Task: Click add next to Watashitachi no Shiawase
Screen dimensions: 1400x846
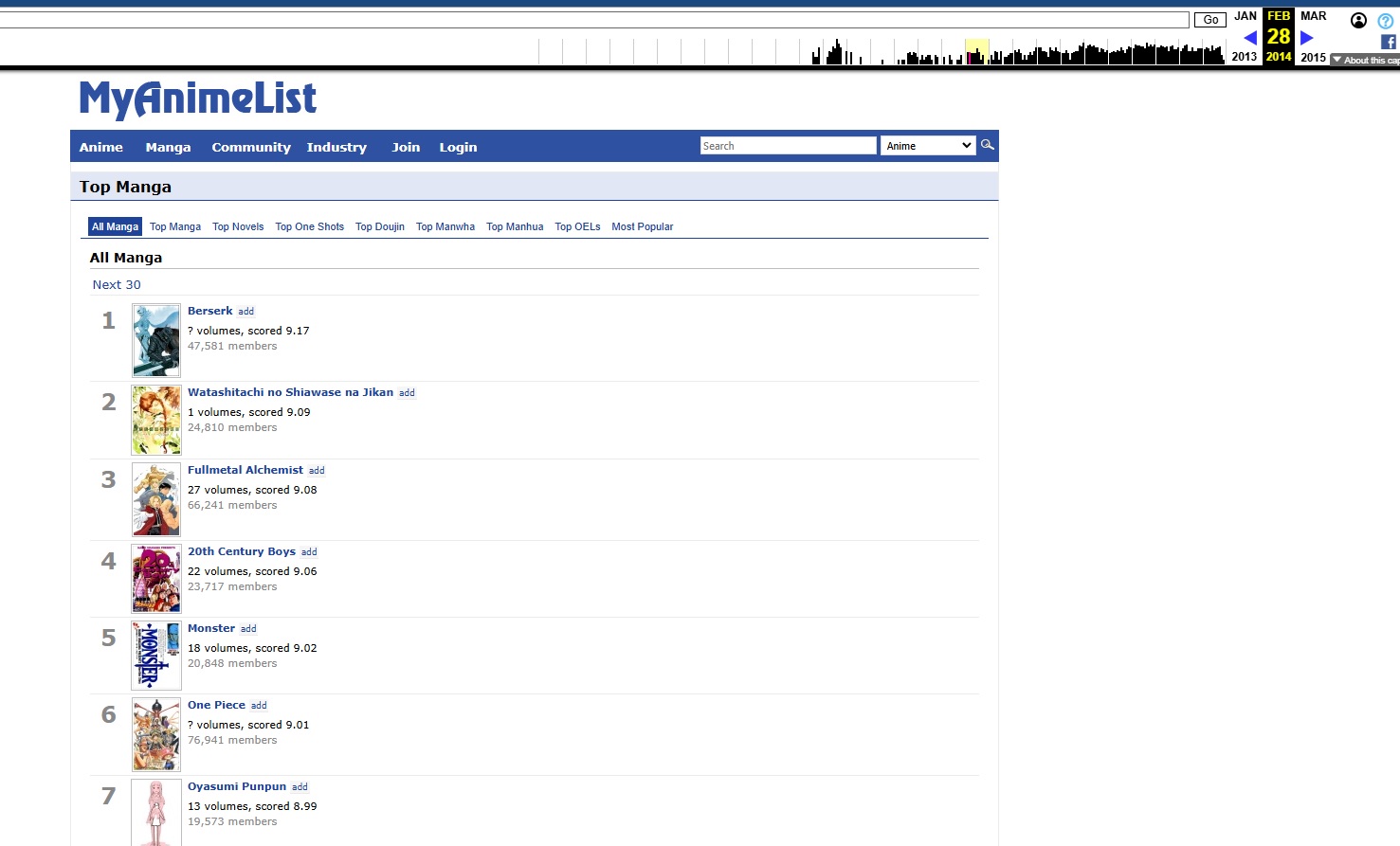Action: tap(407, 393)
